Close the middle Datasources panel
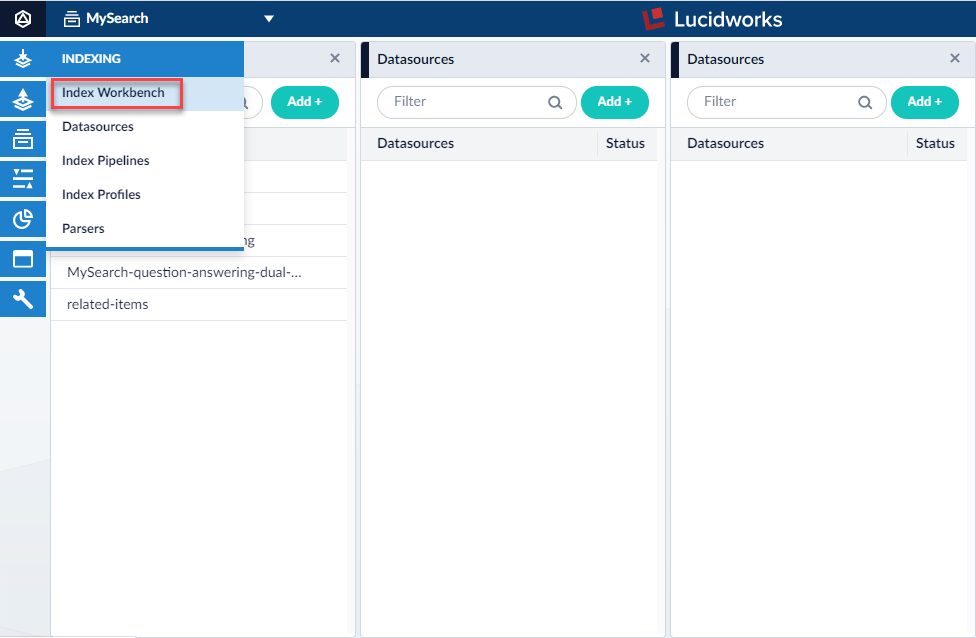 click(x=645, y=59)
